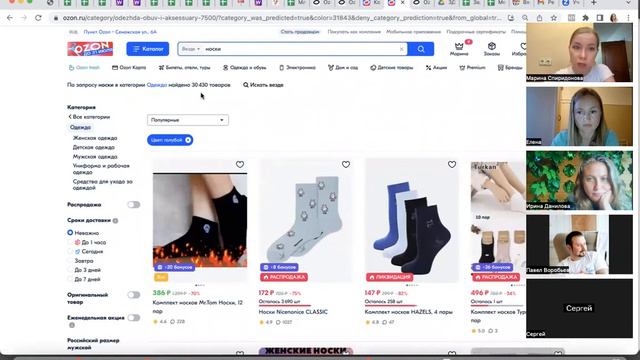Open the Акции section
The image size is (640, 360).
pyautogui.click(x=436, y=68)
